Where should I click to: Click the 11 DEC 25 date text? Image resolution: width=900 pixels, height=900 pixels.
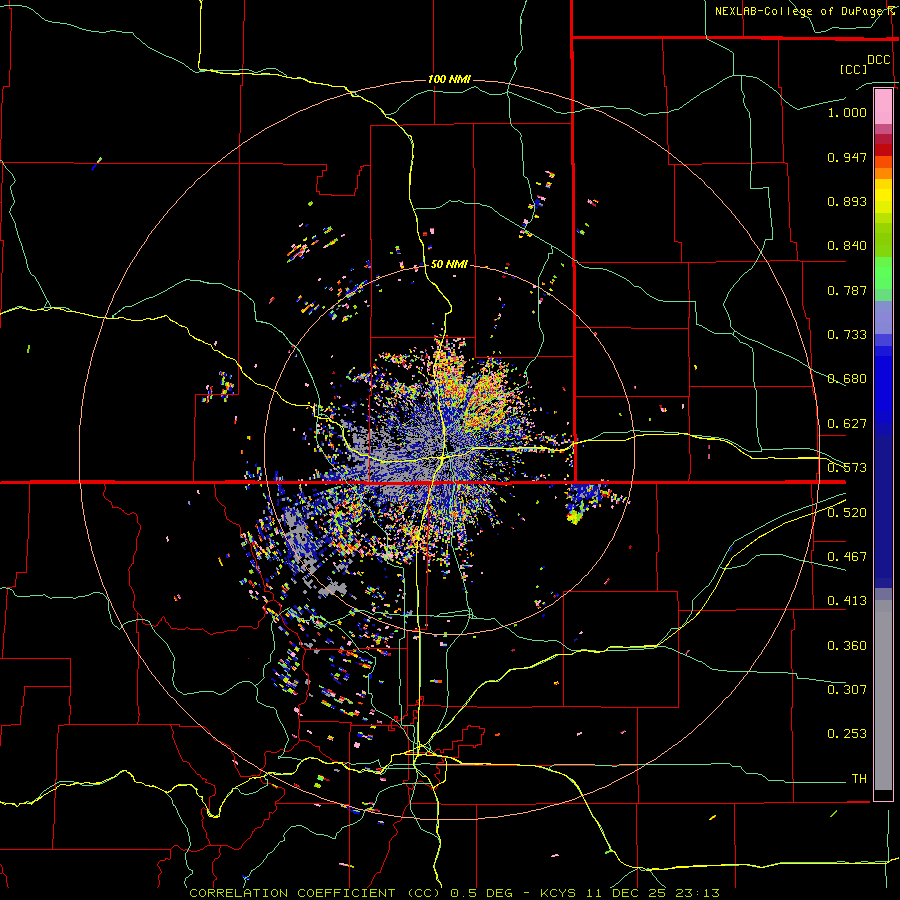(626, 893)
